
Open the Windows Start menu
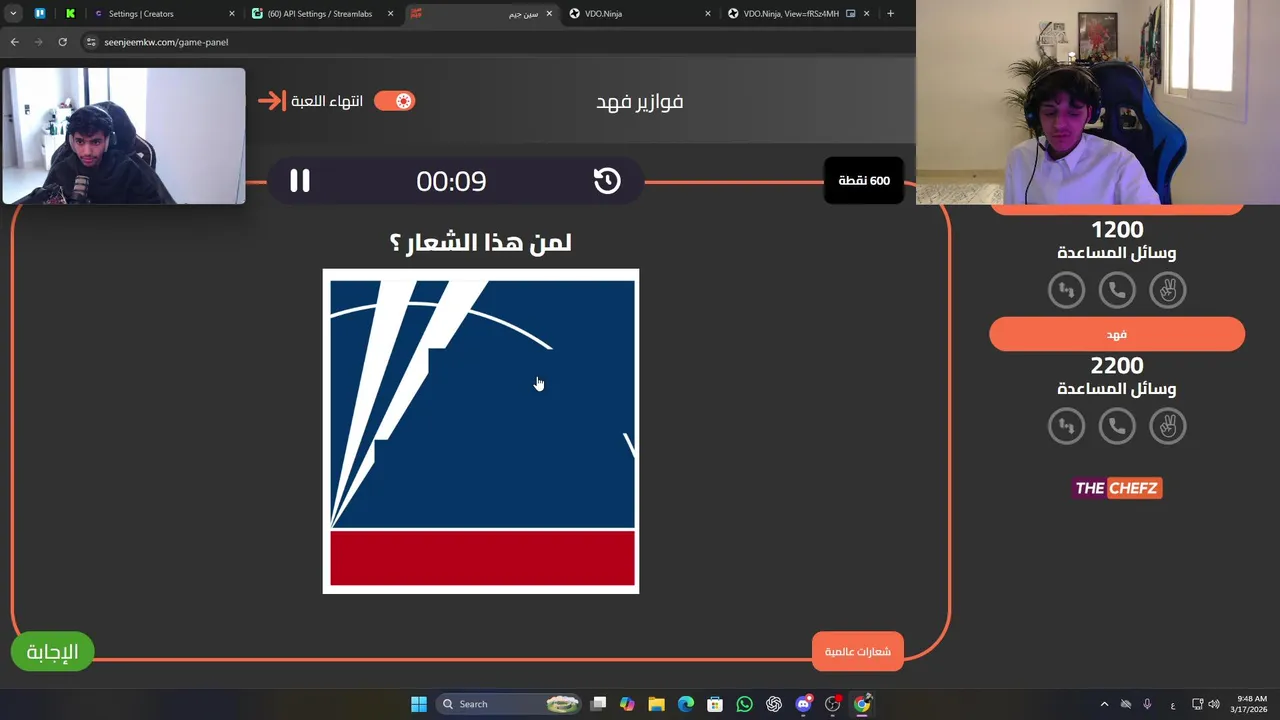(x=419, y=704)
